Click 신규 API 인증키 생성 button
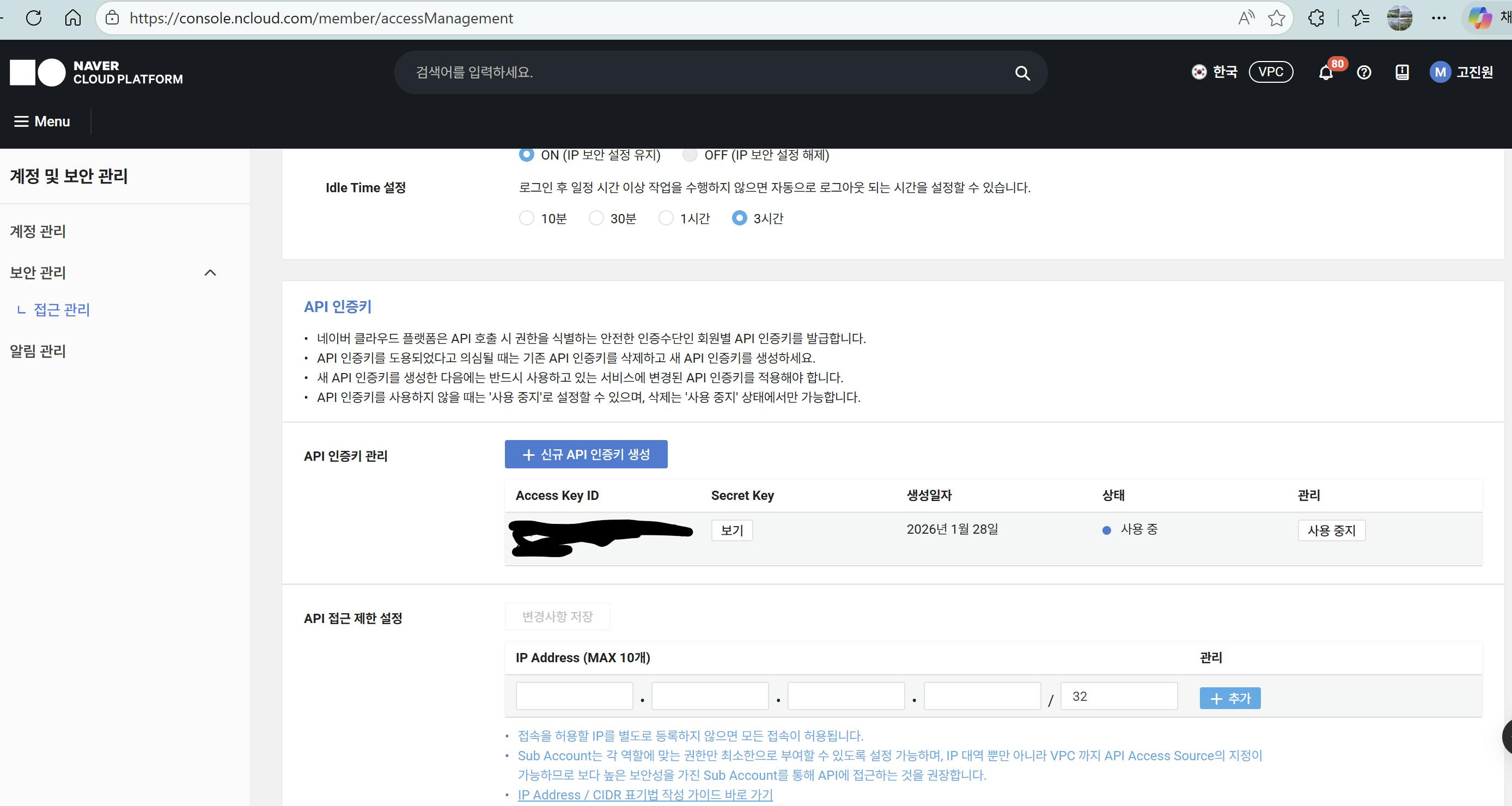This screenshot has height=806, width=1512. click(x=586, y=454)
